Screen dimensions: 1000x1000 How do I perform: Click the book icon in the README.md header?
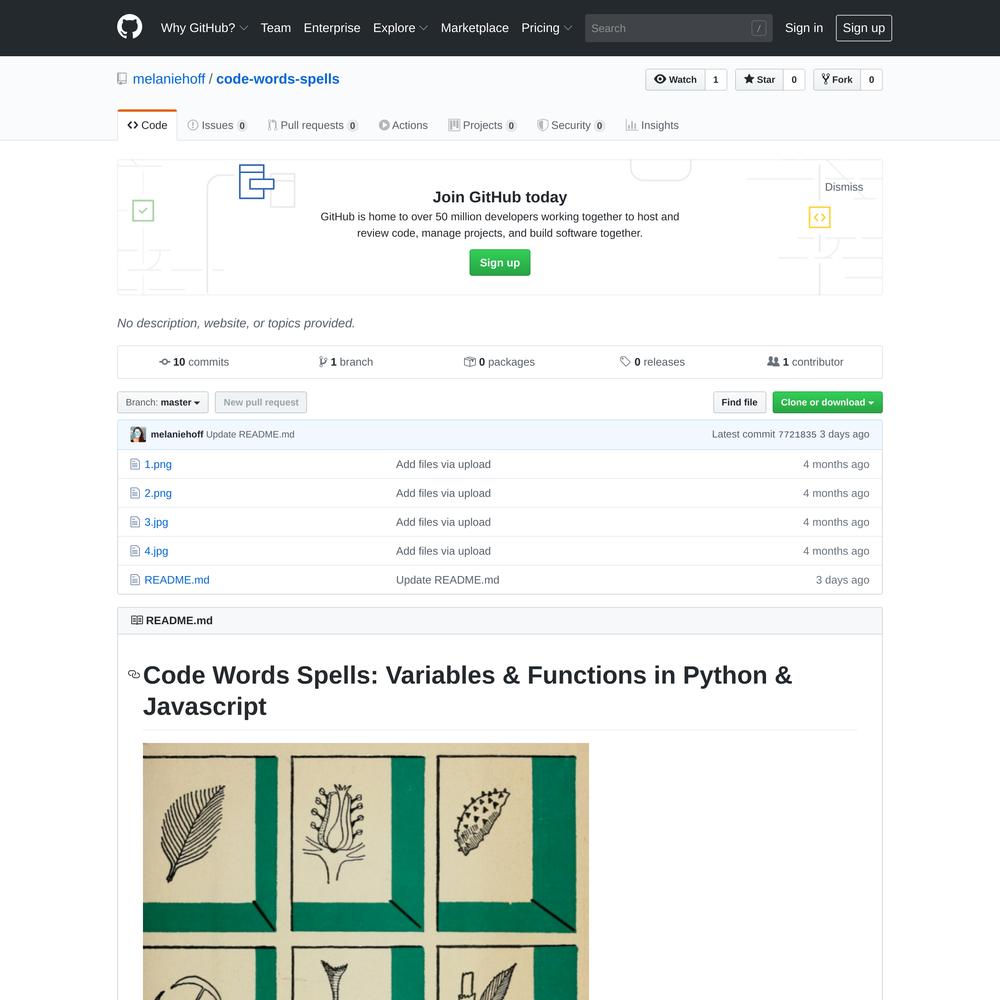tap(136, 620)
